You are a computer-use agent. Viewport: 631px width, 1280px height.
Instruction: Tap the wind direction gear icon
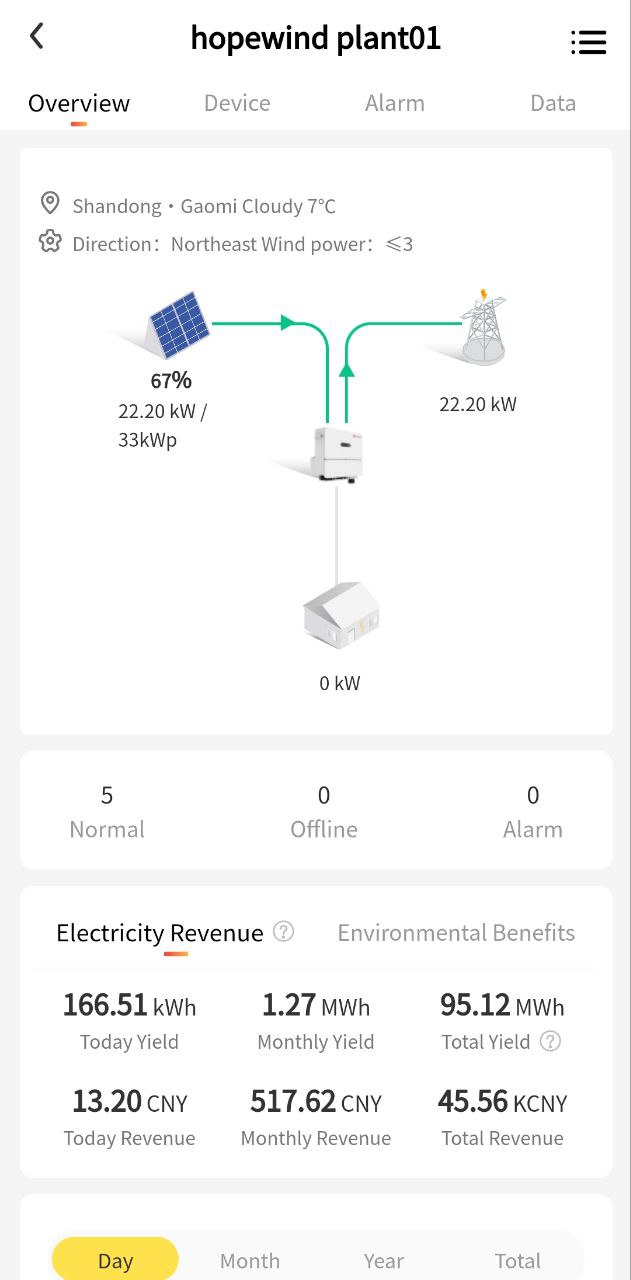pyautogui.click(x=50, y=242)
